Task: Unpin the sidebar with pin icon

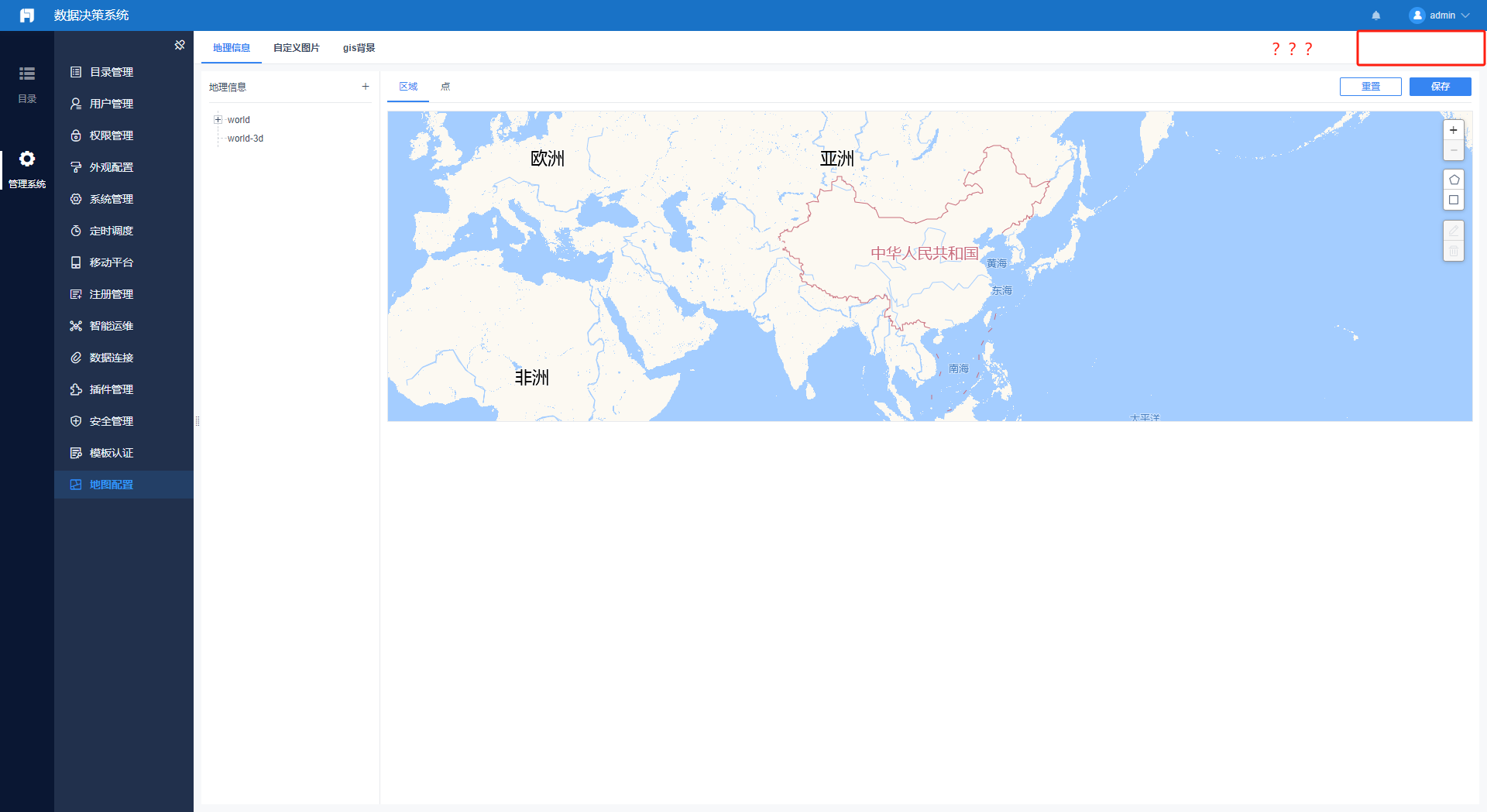Action: (180, 45)
